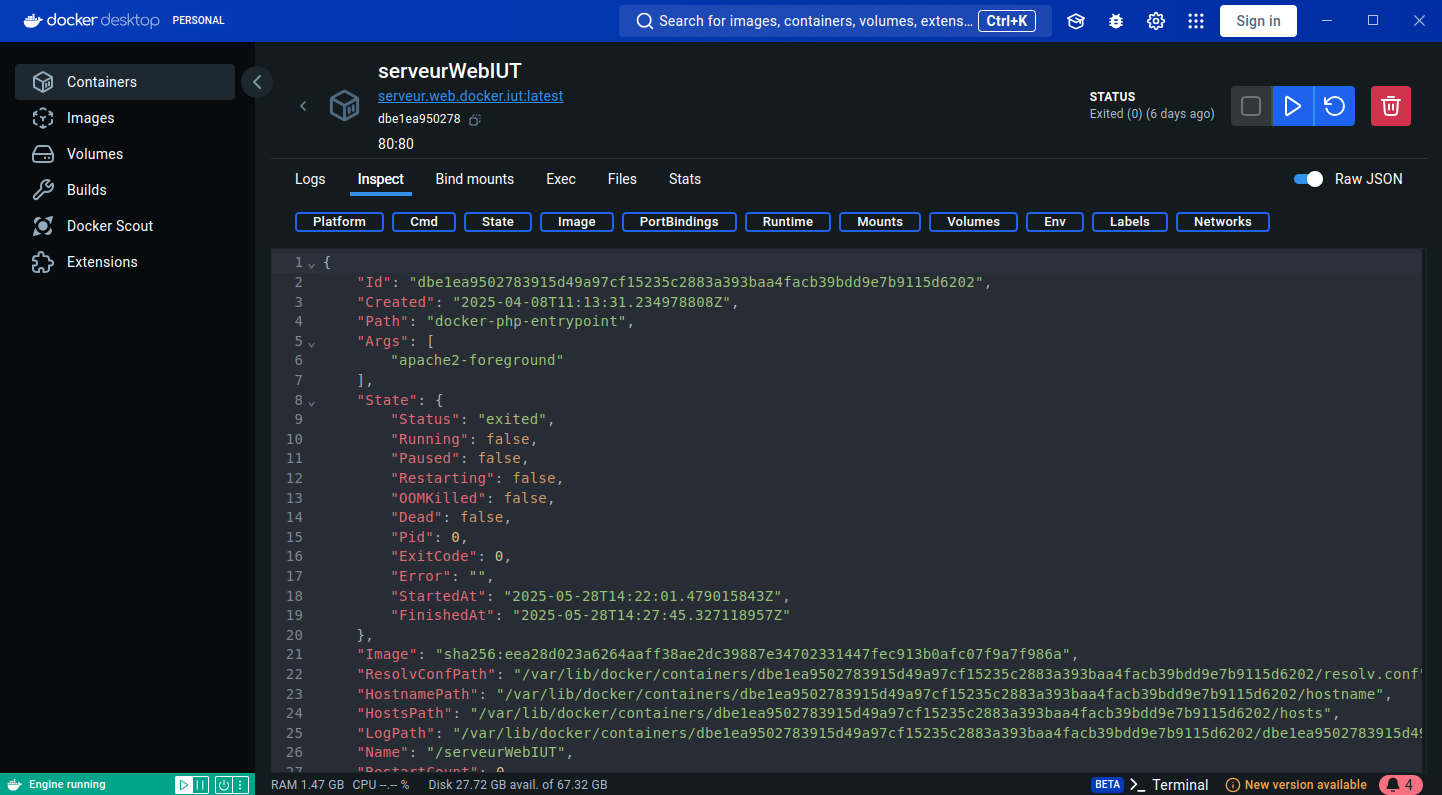Screen dimensions: 1442x795
Task: Click the search magnifier icon
Action: point(645,21)
